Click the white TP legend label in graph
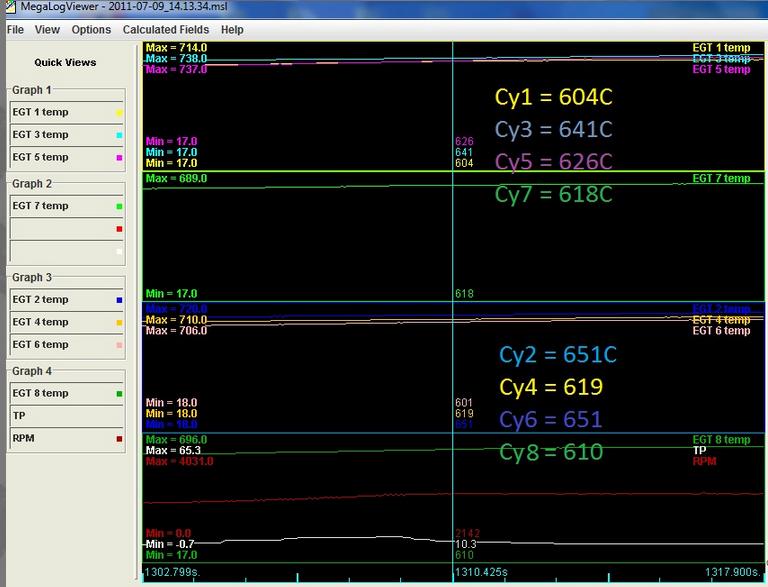Viewport: 768px width, 587px height. (x=699, y=450)
